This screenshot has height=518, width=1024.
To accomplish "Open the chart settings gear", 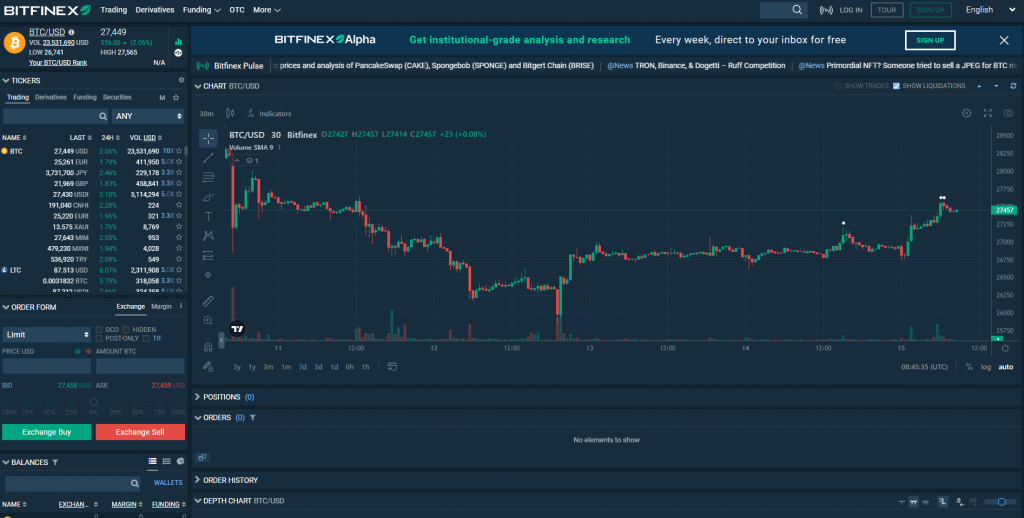I will coord(967,113).
